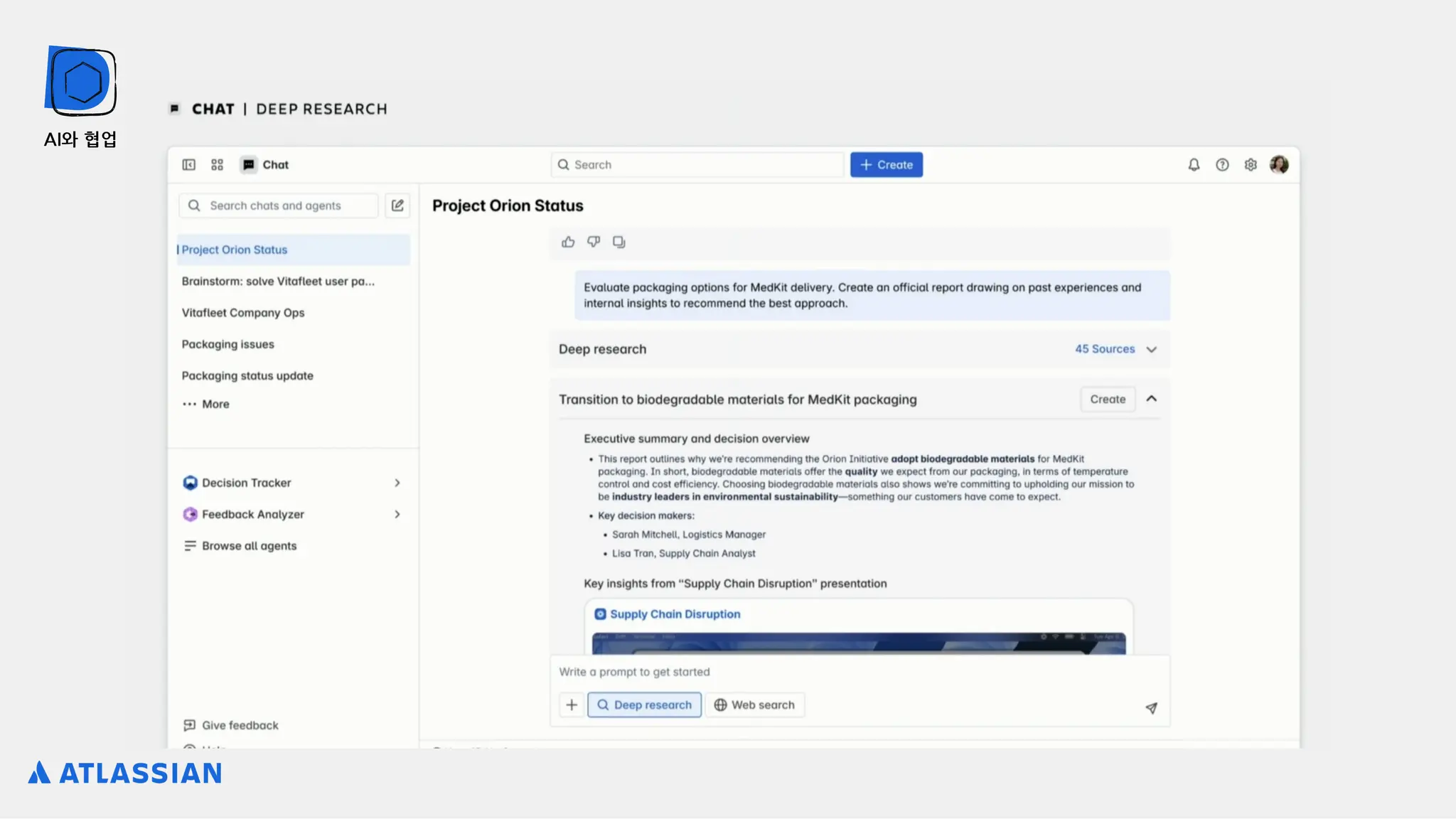The height and width of the screenshot is (819, 1456).
Task: Expand the Feedback Analyzer agent arrow
Action: [x=397, y=515]
